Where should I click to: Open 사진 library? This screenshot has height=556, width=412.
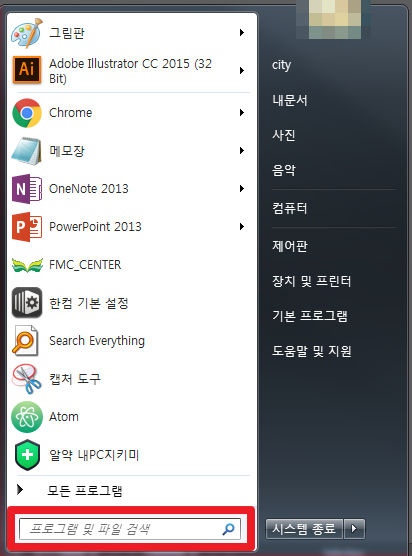pyautogui.click(x=284, y=135)
